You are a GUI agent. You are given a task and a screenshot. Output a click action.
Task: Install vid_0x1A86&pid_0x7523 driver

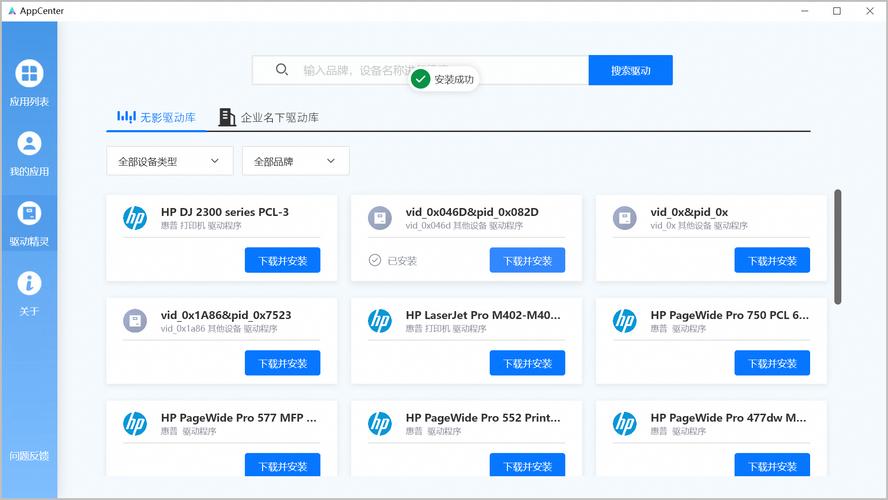point(283,363)
